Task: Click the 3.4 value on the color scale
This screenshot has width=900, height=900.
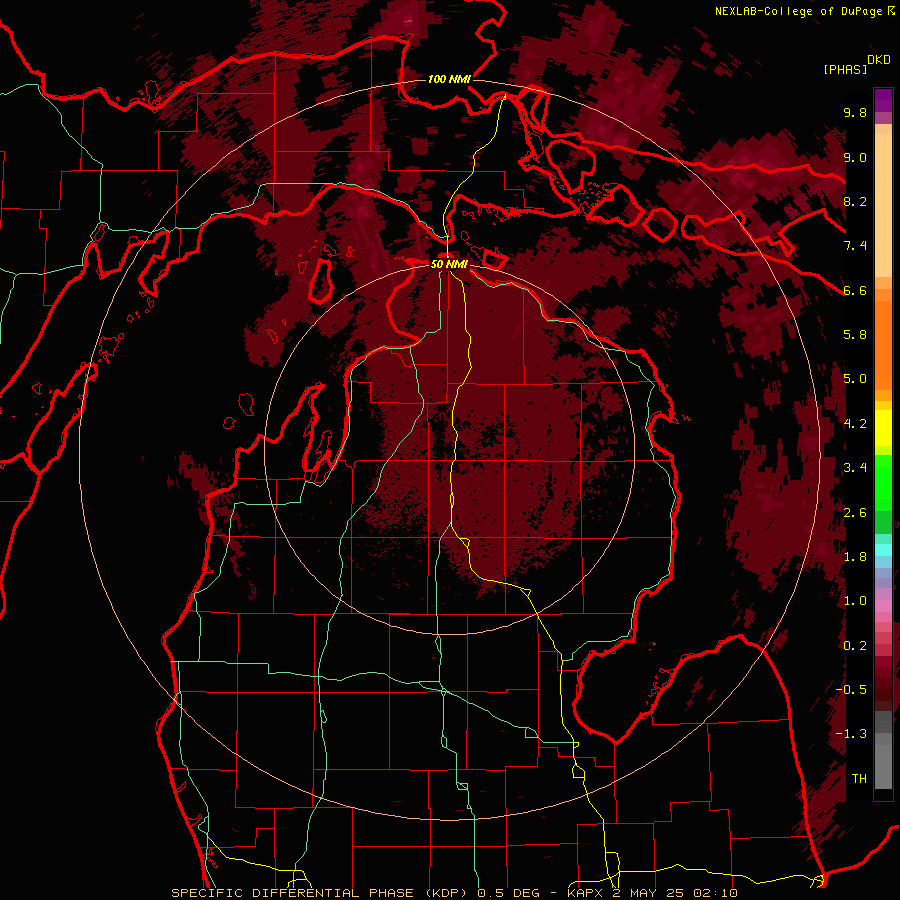Action: point(855,468)
